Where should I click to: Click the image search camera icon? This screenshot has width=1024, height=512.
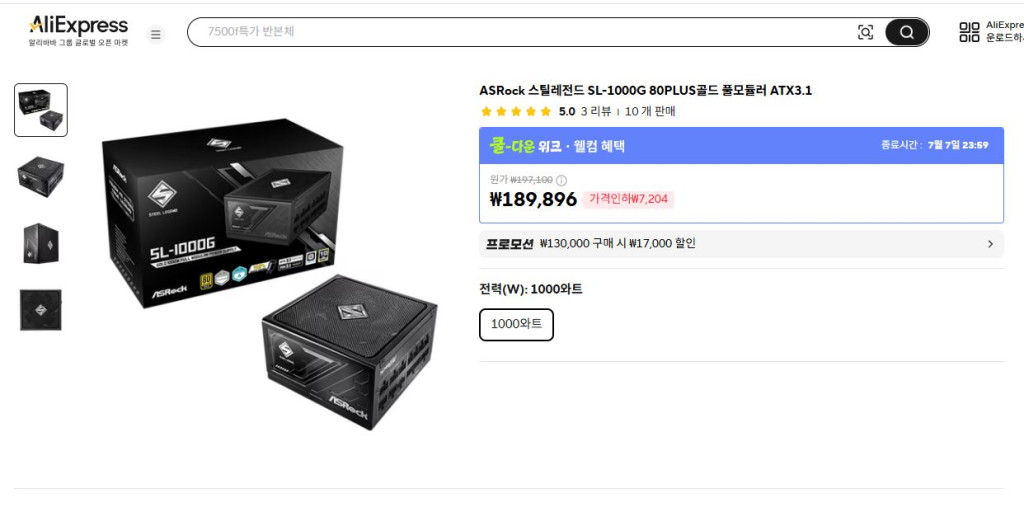[865, 32]
